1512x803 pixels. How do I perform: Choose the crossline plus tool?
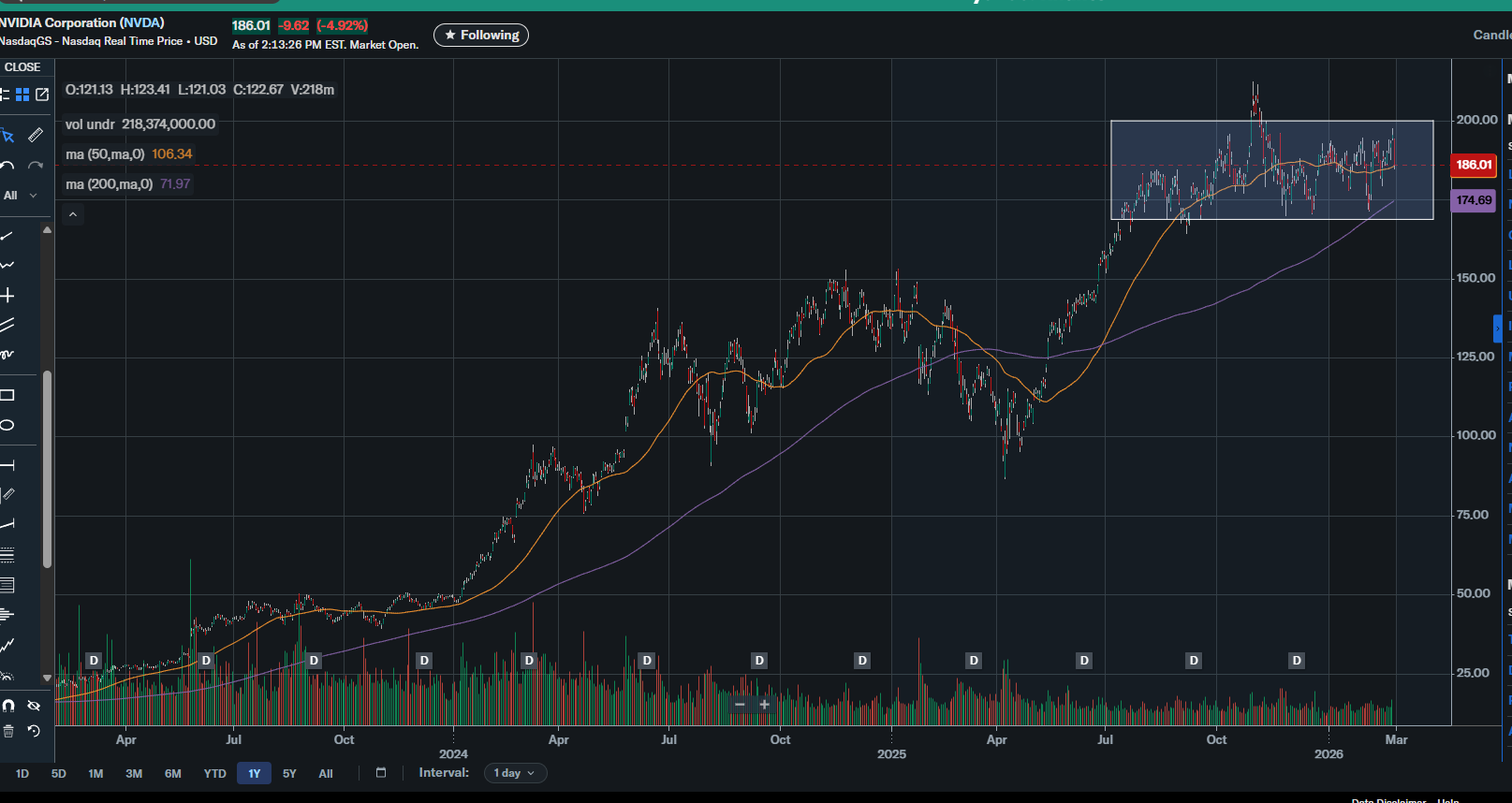(7, 296)
